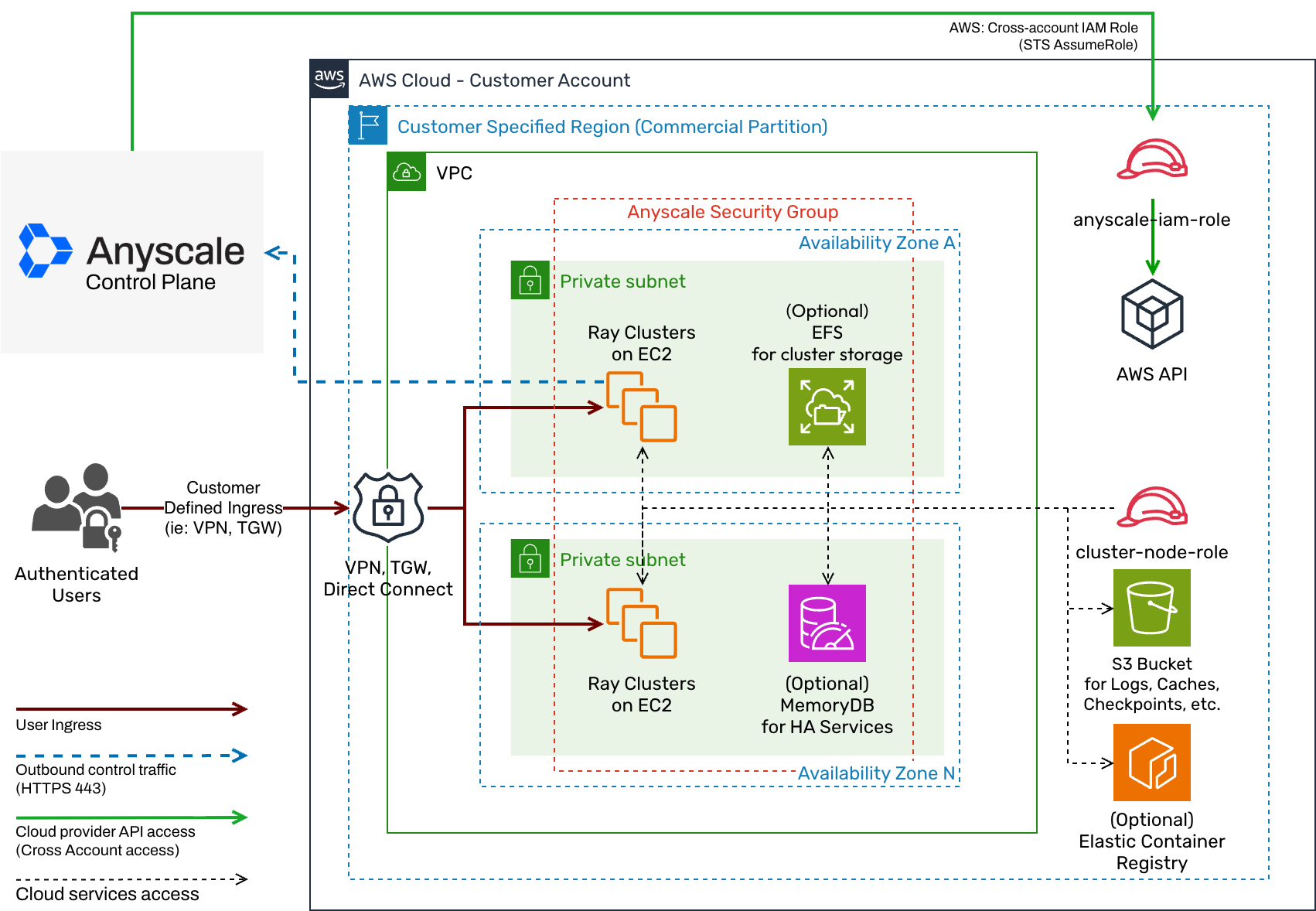Select the User Ingress legend arrow

point(131,709)
